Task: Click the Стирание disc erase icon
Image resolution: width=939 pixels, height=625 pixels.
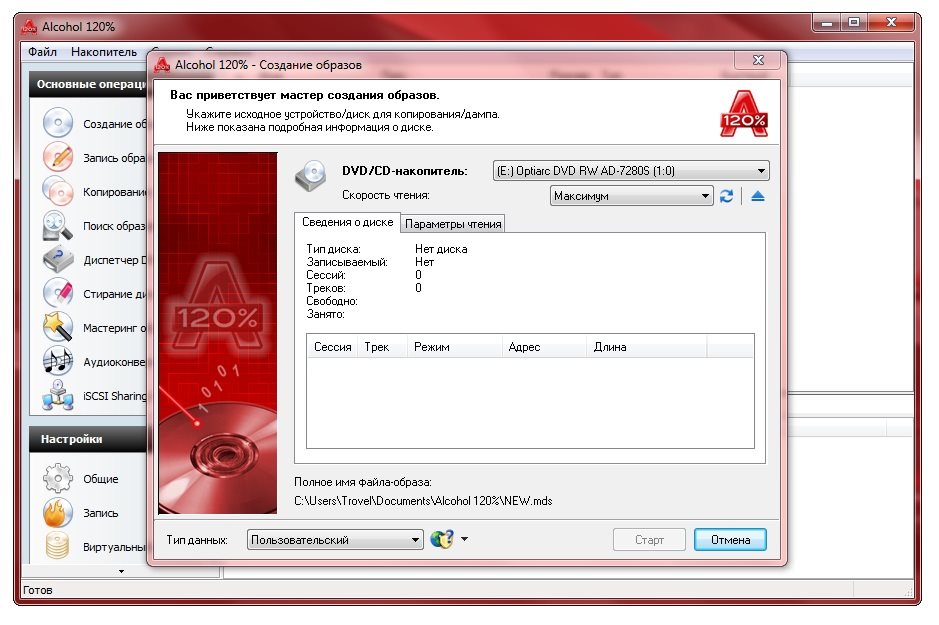Action: 57,293
